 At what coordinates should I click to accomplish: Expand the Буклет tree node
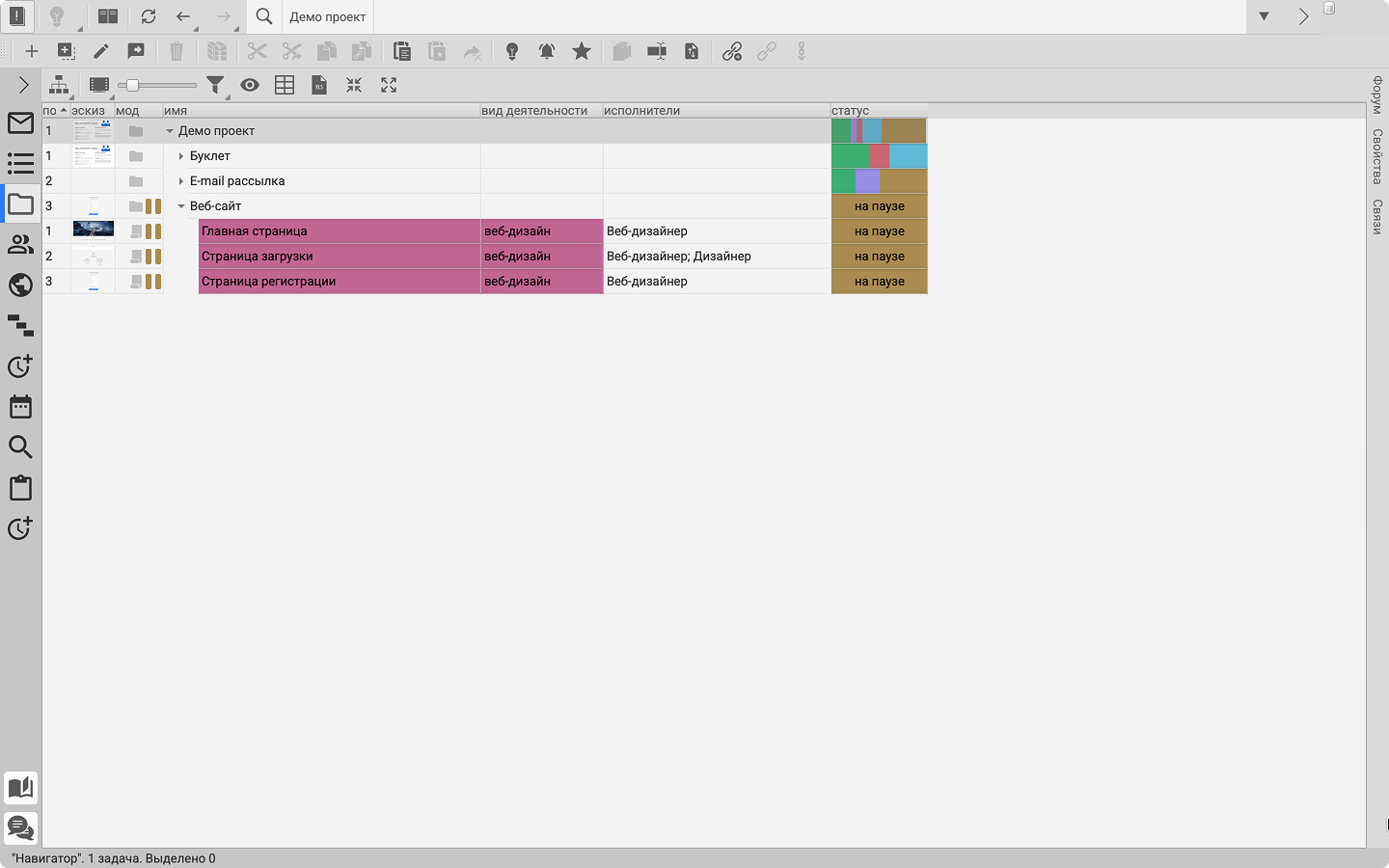click(x=181, y=156)
